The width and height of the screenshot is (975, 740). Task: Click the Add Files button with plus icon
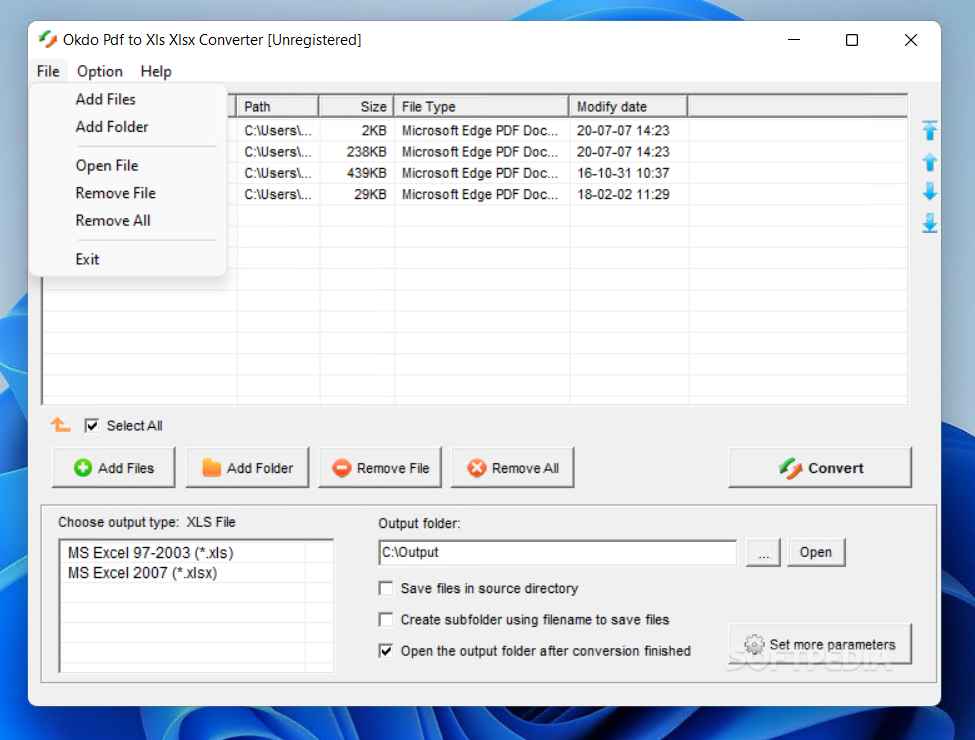point(114,468)
